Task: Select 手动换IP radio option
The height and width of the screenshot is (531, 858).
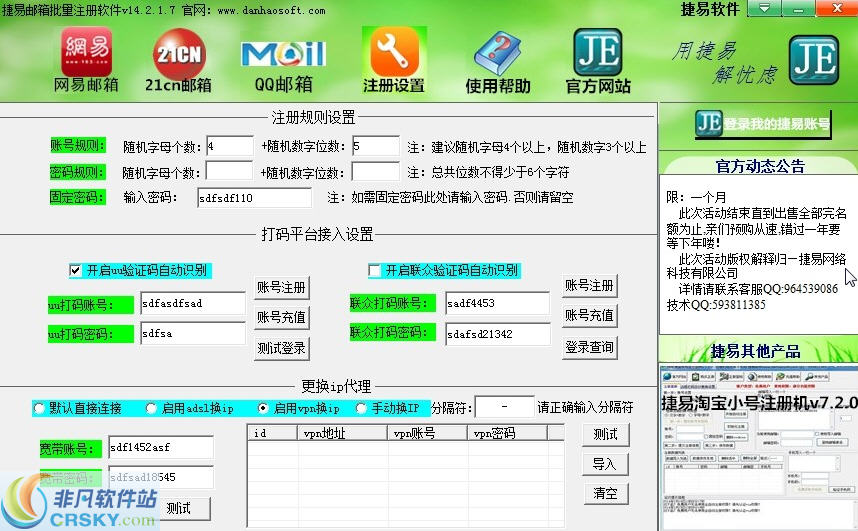Action: [x=361, y=408]
